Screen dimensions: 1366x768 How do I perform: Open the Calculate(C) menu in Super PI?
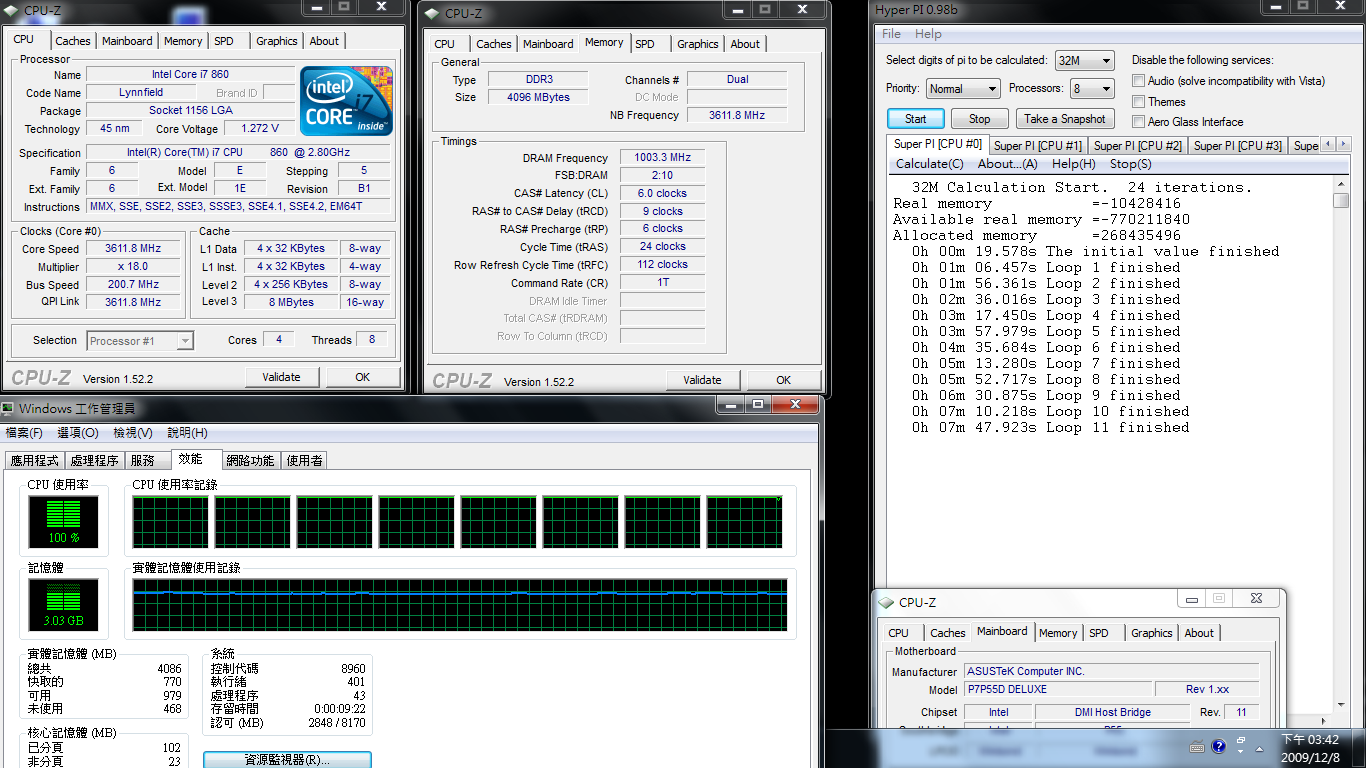[x=930, y=164]
